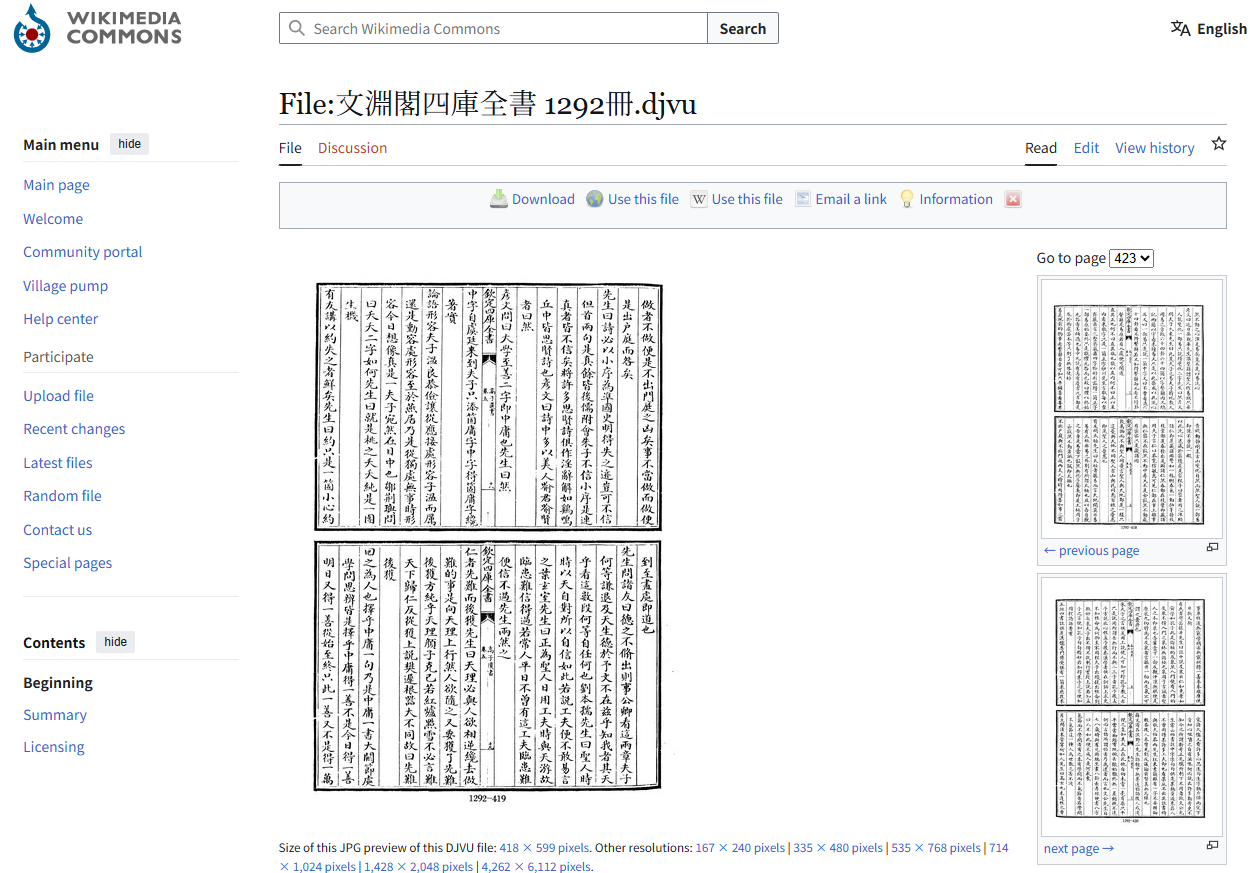Click the Information lightbulb icon

907,199
